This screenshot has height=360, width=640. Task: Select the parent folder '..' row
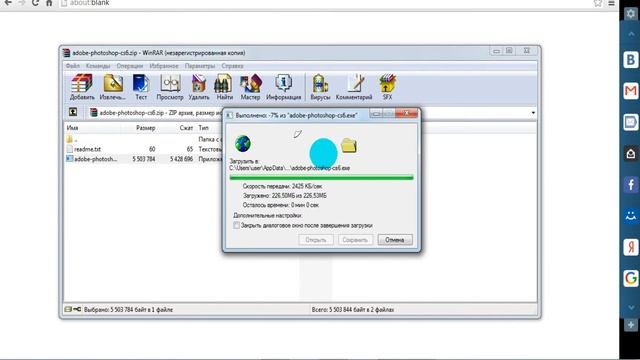coord(143,139)
